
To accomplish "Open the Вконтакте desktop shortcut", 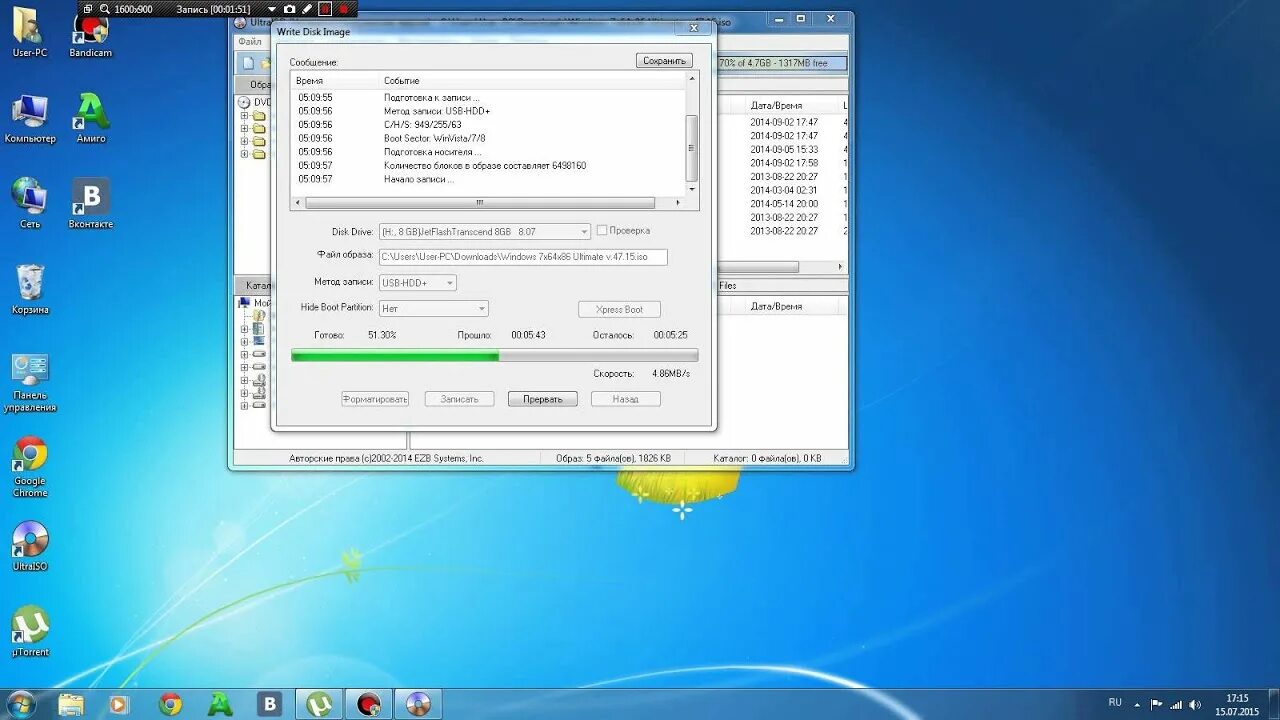I will (90, 203).
